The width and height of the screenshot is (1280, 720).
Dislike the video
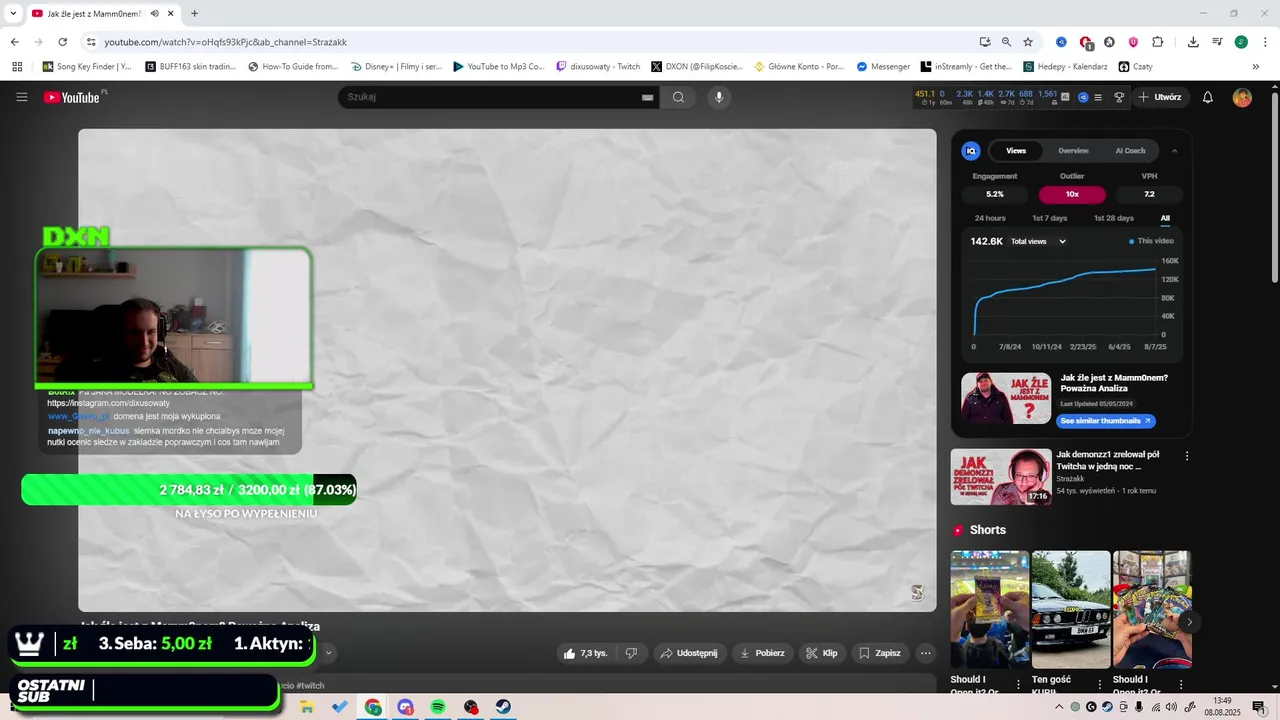click(x=631, y=653)
